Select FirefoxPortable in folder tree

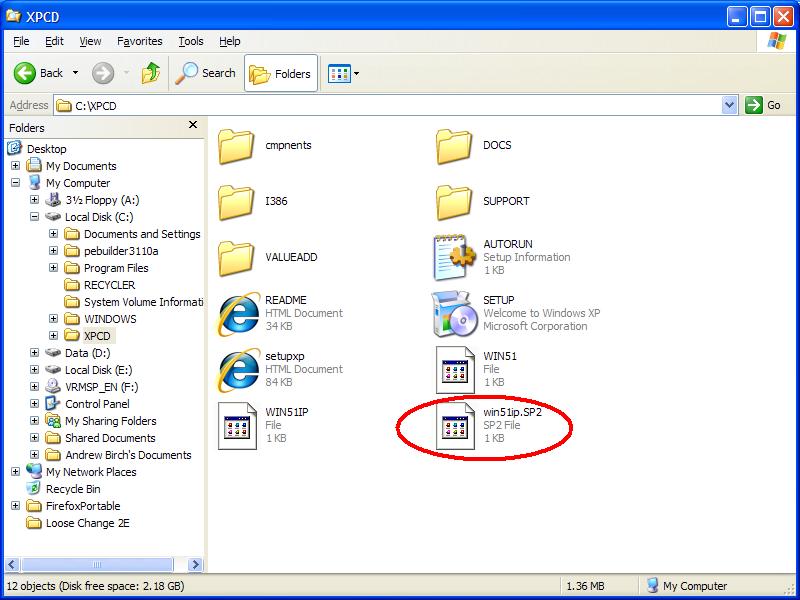point(83,506)
